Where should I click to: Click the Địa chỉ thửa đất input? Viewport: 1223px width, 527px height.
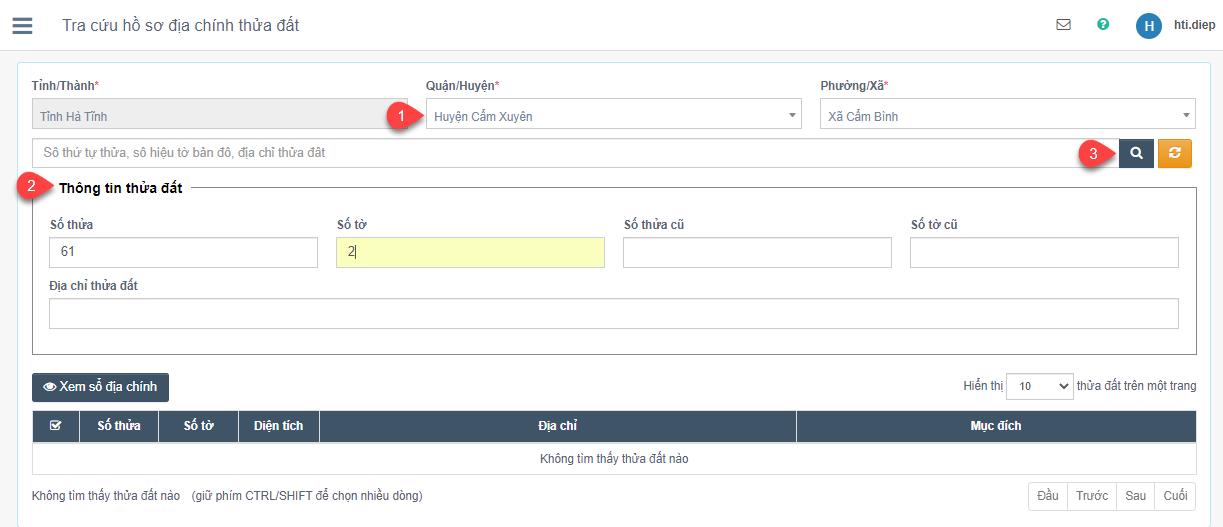click(613, 314)
